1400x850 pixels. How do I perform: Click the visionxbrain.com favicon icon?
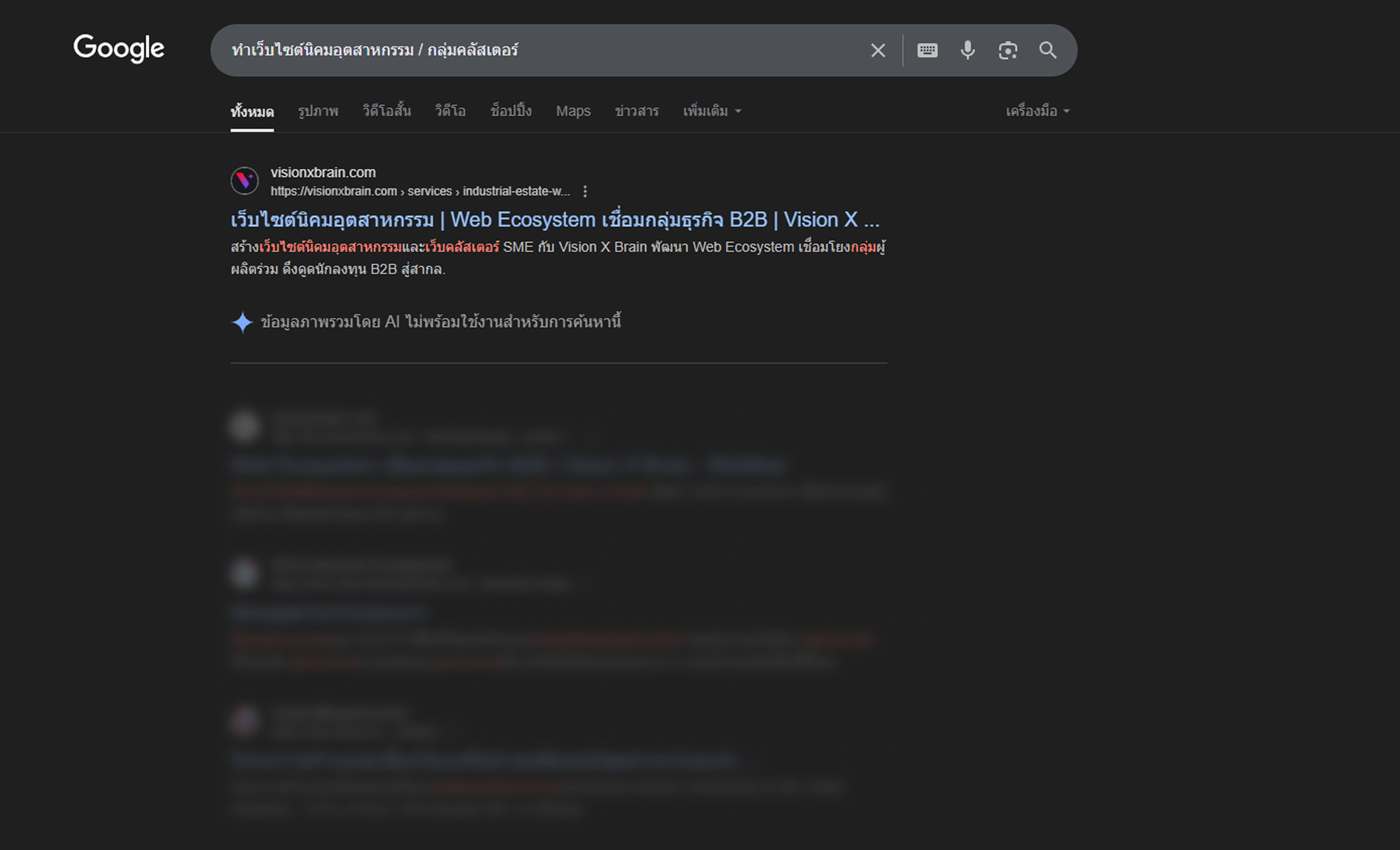tap(245, 181)
